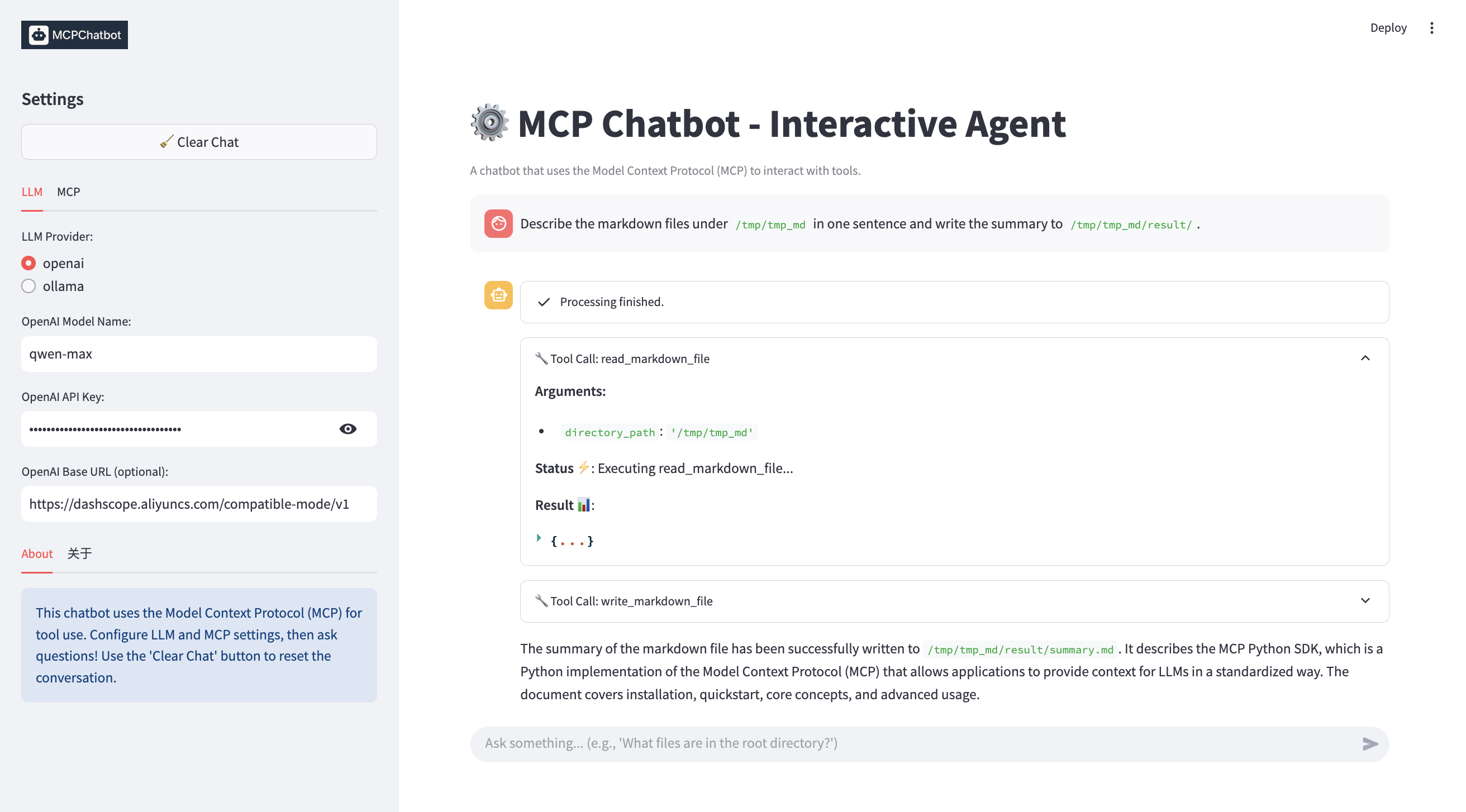Click the Ask something chat input field
This screenshot has height=812, width=1466.
(854, 743)
